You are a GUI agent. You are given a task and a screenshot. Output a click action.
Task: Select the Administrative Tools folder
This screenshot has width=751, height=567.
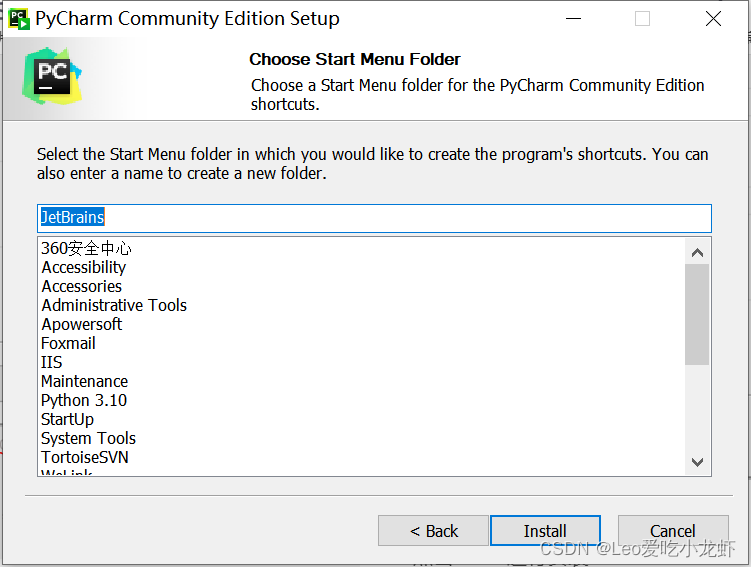pos(114,305)
